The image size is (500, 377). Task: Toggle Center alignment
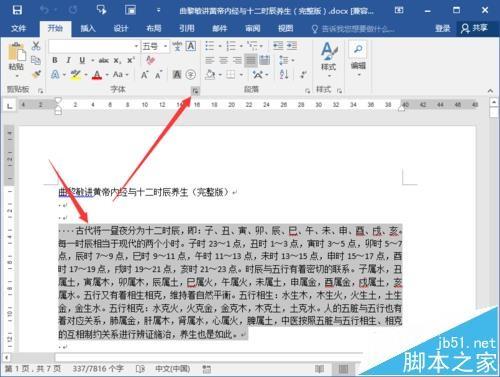(223, 60)
